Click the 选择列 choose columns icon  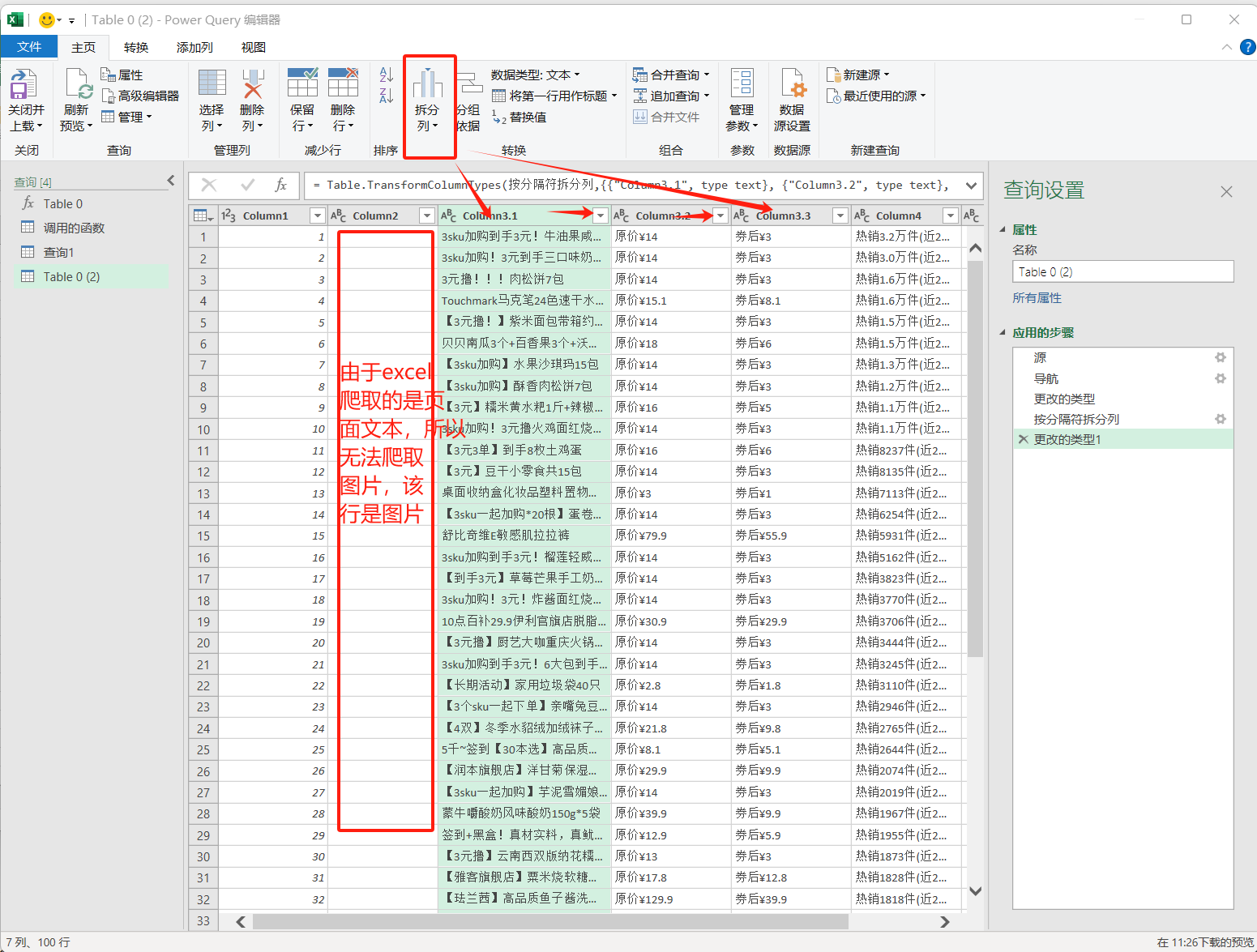click(212, 83)
